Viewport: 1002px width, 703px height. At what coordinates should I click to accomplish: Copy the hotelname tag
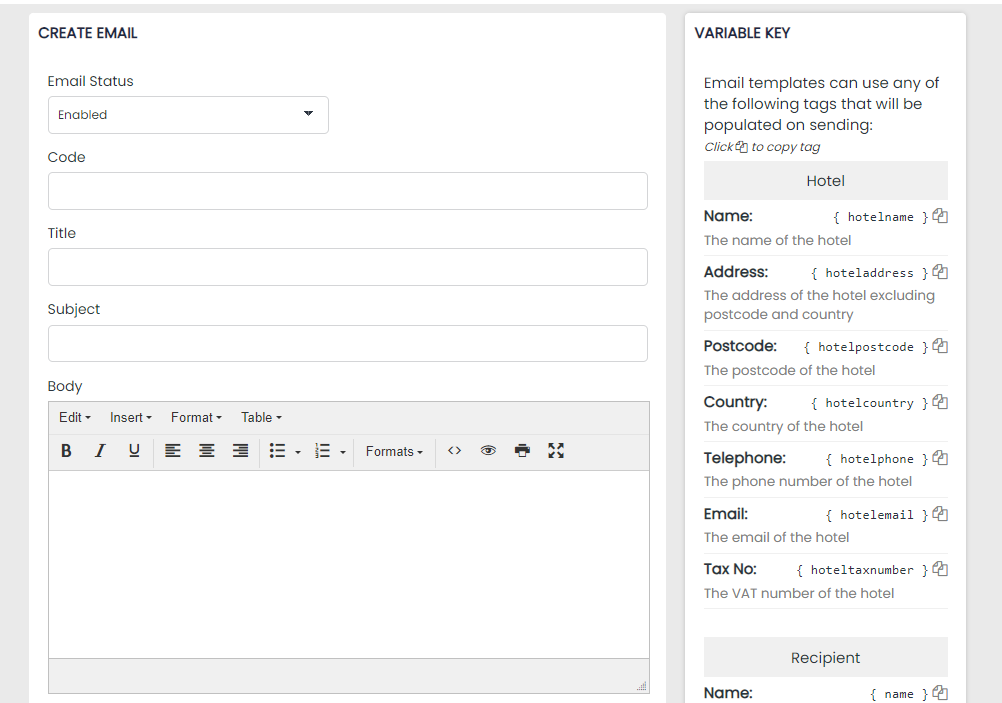(x=940, y=216)
